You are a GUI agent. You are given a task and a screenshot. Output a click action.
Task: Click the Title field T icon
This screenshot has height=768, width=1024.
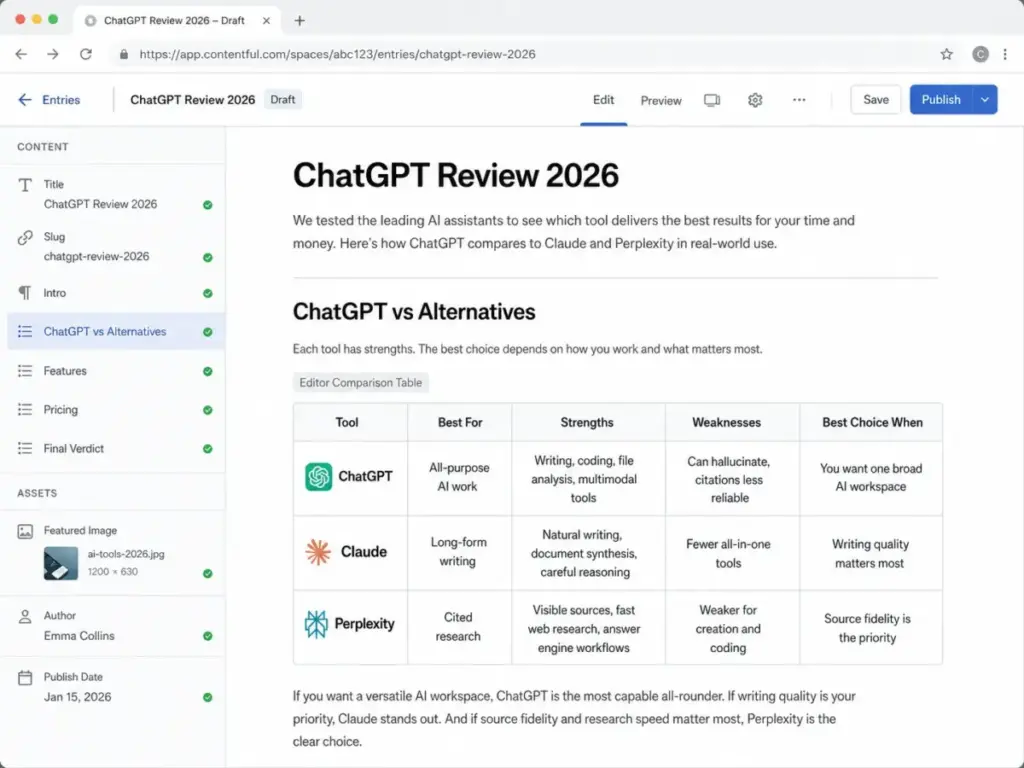click(25, 185)
